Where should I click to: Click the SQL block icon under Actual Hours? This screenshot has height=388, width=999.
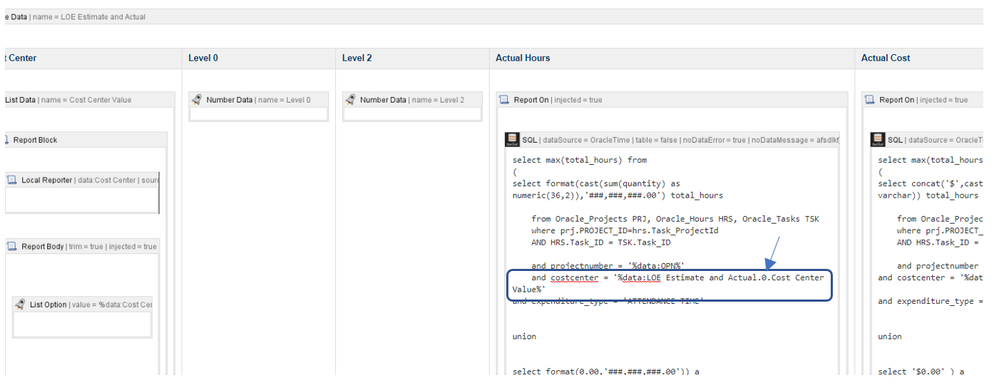[512, 140]
